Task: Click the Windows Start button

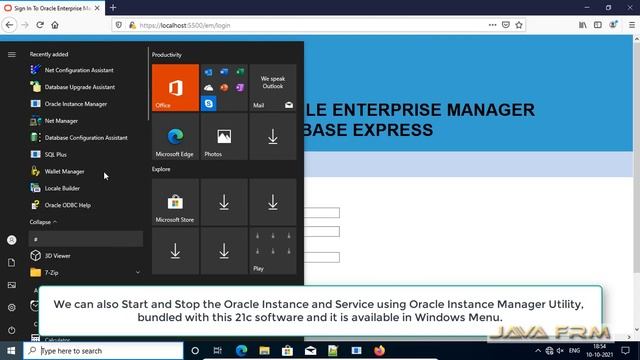Action: point(11,351)
